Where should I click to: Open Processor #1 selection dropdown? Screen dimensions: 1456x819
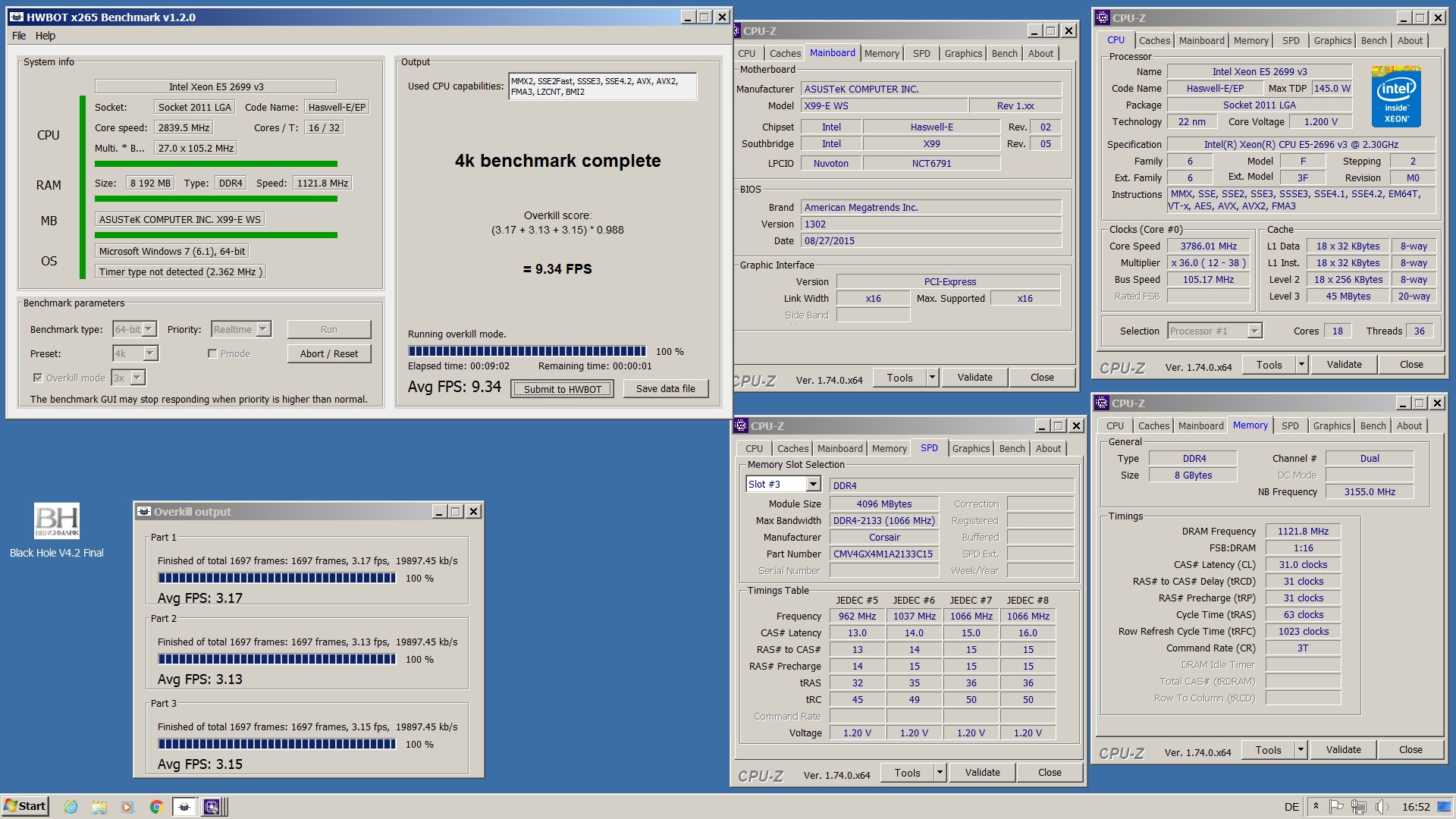coord(1213,331)
